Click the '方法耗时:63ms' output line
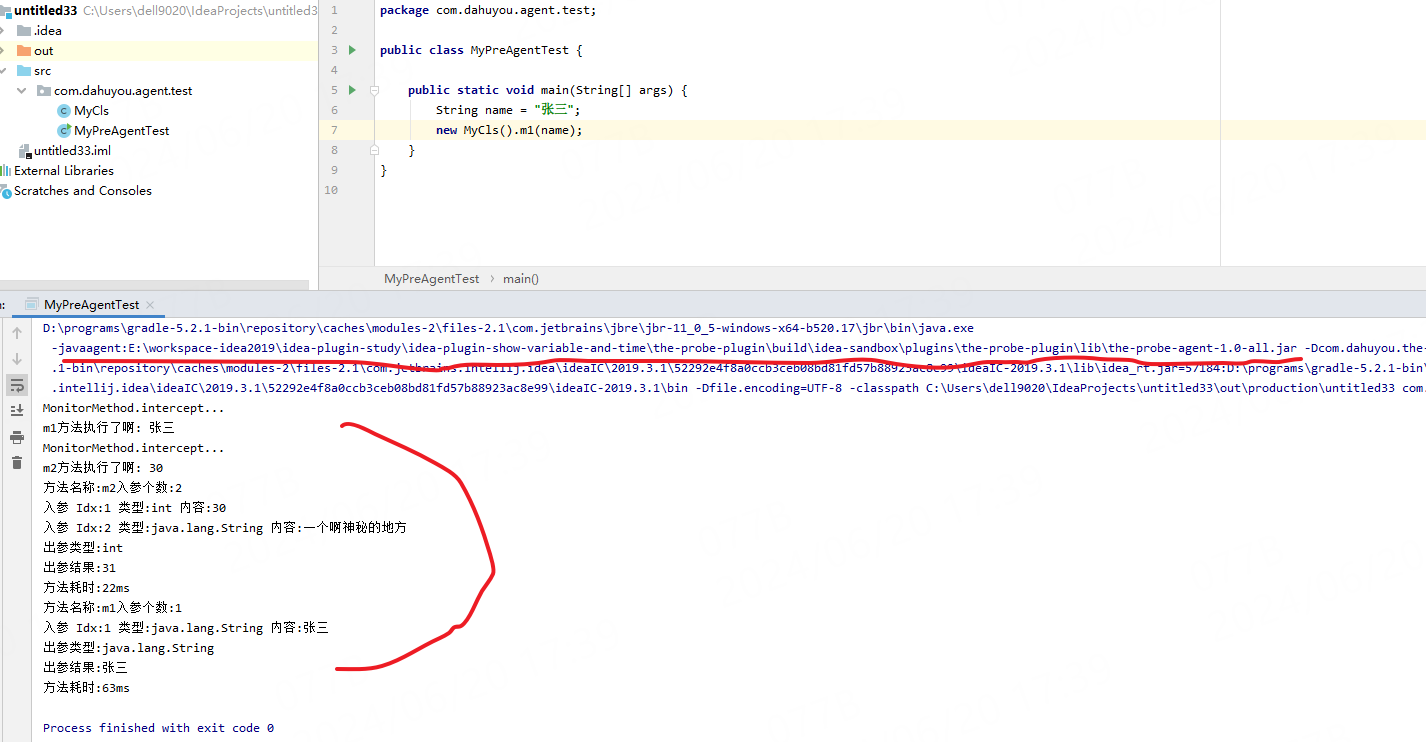The height and width of the screenshot is (742, 1426). point(86,688)
